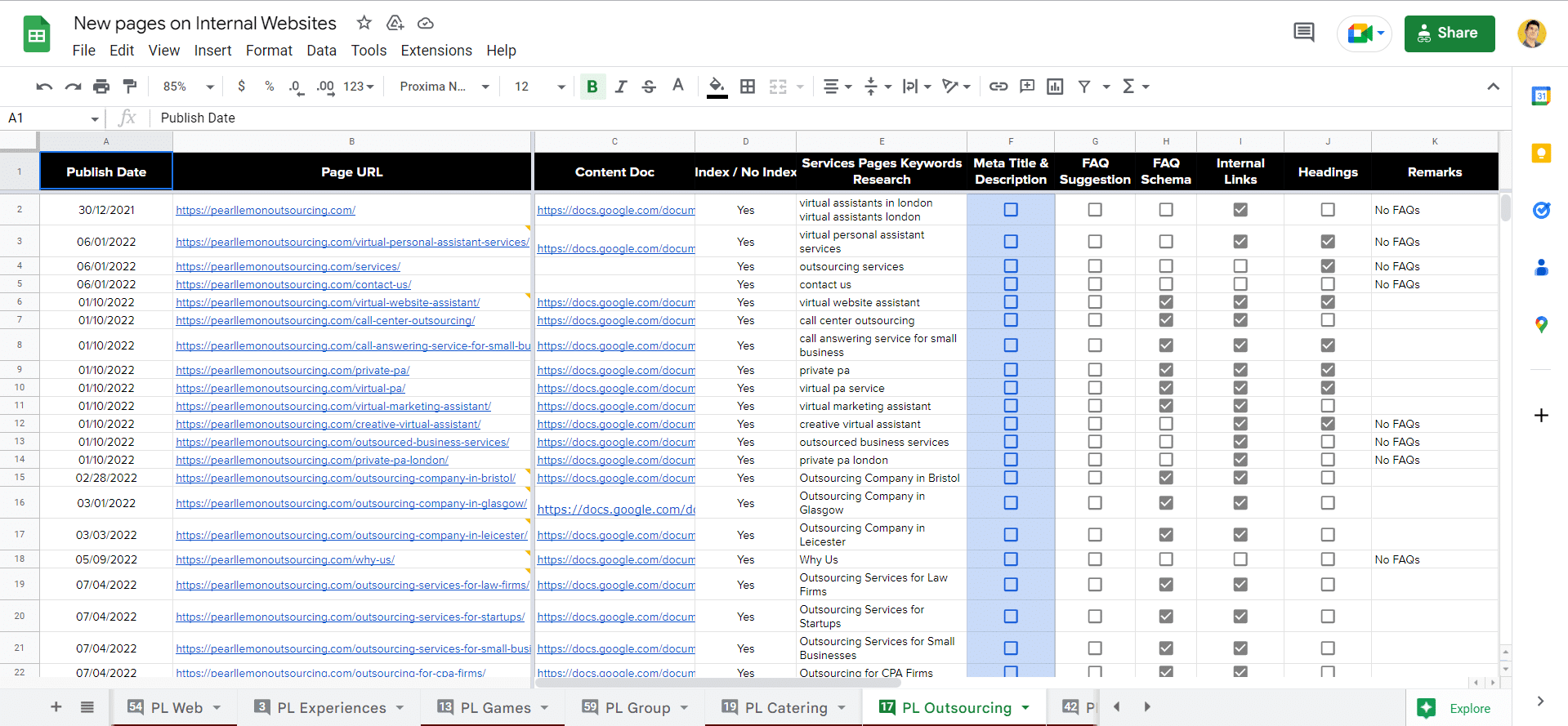The height and width of the screenshot is (726, 1568).
Task: Format as percent
Action: [x=269, y=87]
